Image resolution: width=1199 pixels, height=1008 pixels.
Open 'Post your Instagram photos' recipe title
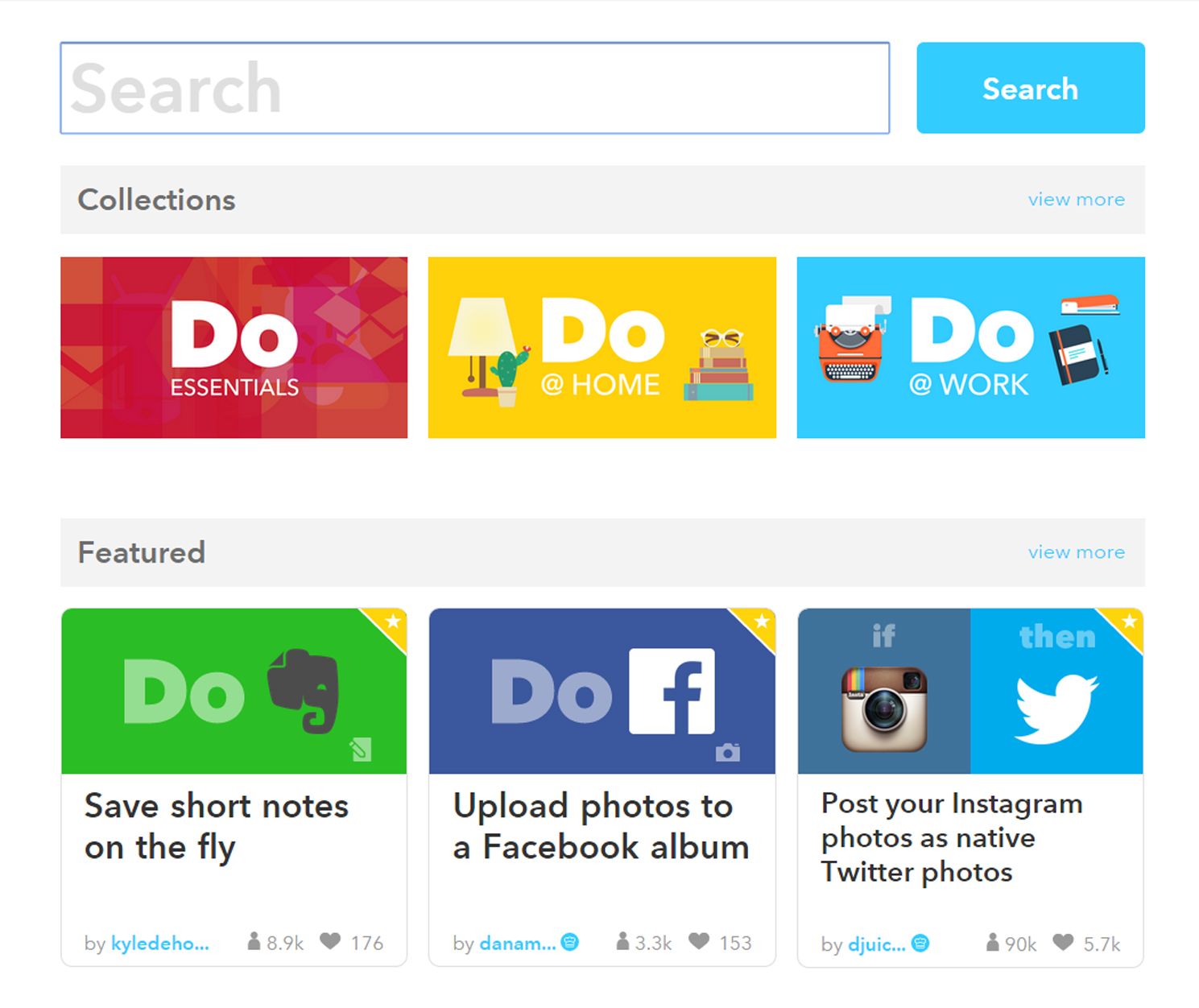tap(952, 838)
